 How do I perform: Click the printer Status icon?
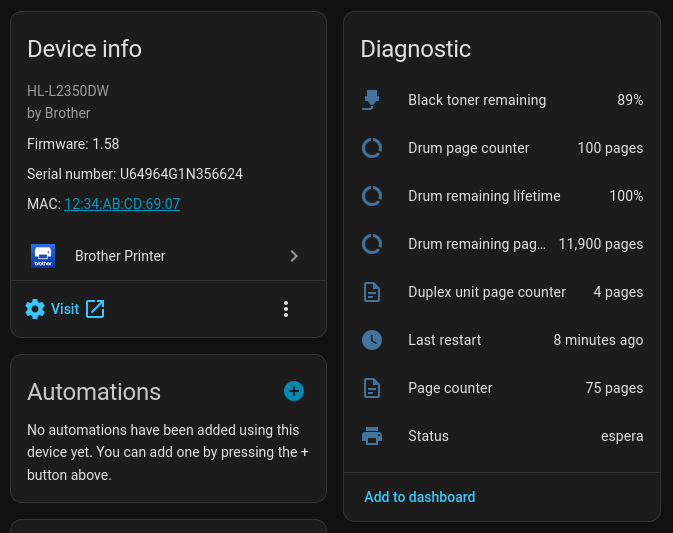[x=372, y=436]
